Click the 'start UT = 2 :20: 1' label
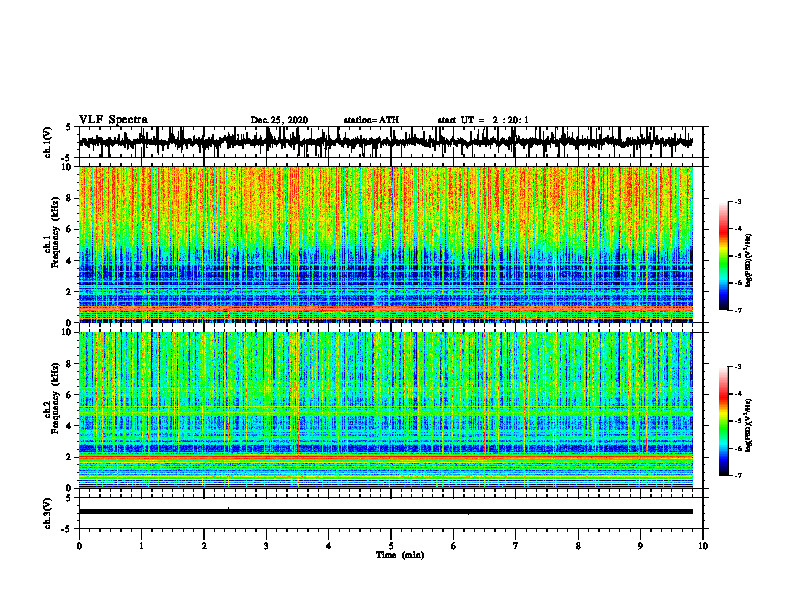792x612 pixels. [483, 120]
